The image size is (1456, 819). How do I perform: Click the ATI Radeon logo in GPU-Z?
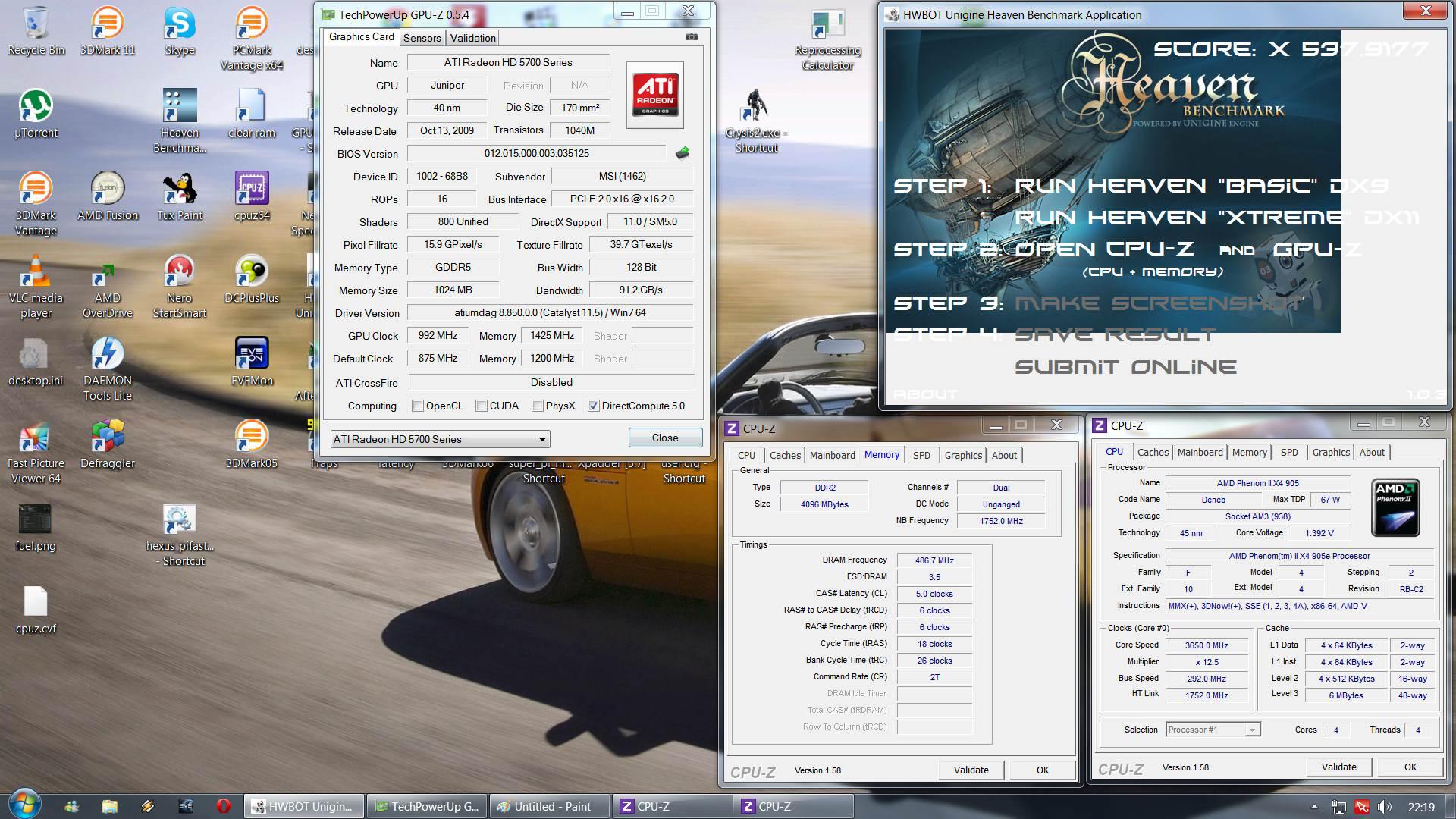click(655, 95)
